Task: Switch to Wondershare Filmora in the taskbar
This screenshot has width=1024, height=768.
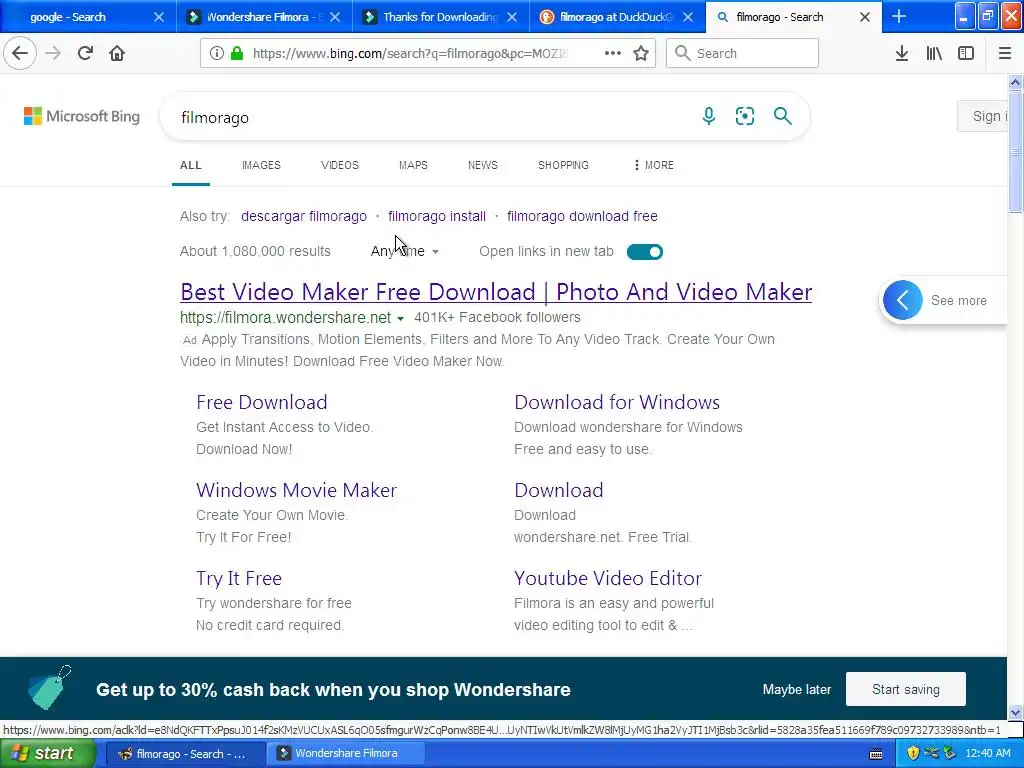Action: coord(346,753)
